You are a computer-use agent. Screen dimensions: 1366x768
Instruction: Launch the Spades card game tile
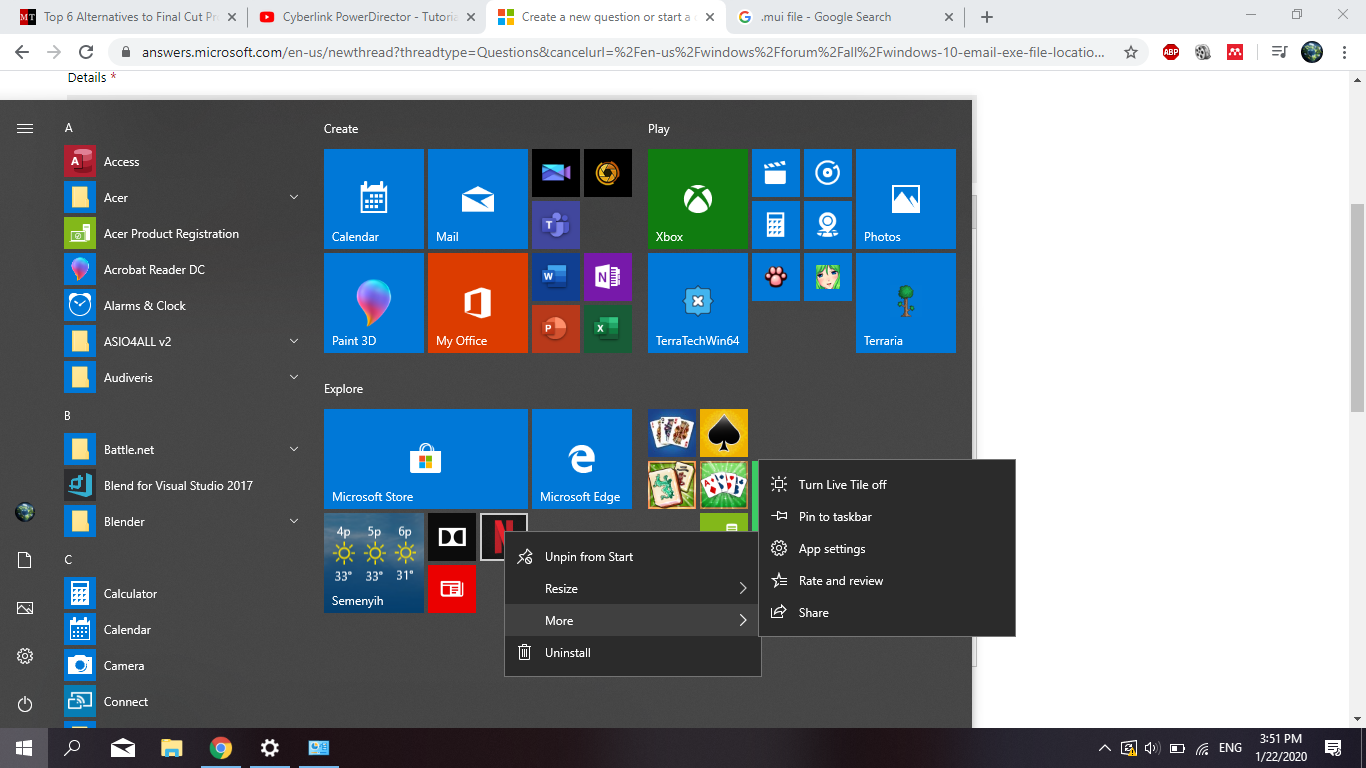[723, 433]
